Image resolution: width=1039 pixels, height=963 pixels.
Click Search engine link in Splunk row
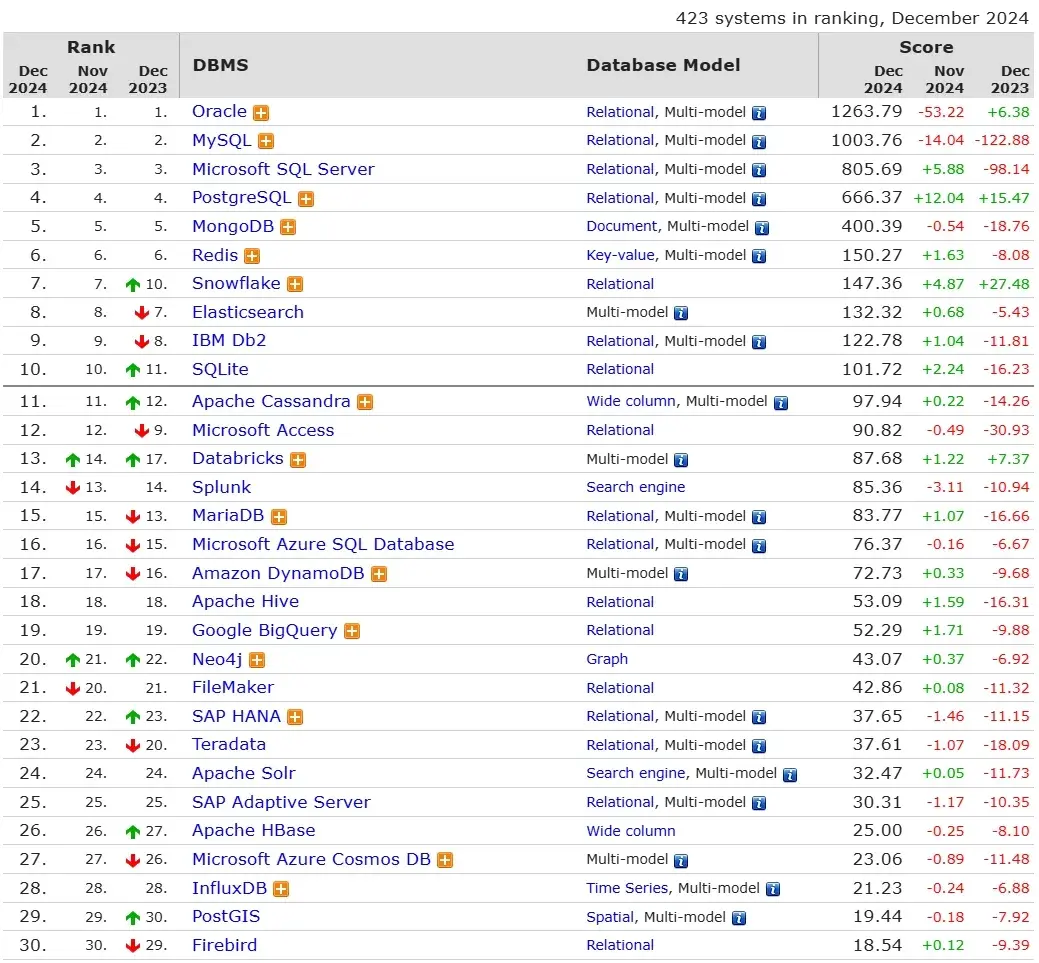(635, 488)
